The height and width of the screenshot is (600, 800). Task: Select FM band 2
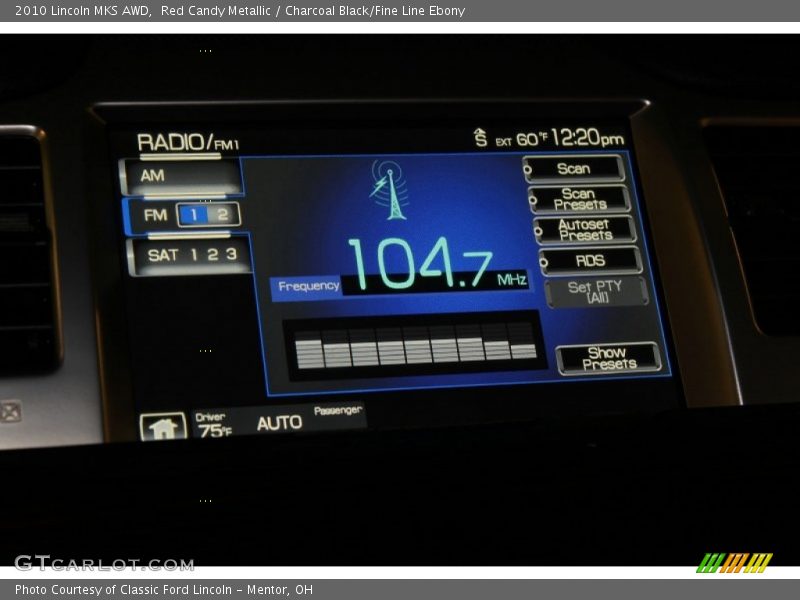pyautogui.click(x=223, y=214)
